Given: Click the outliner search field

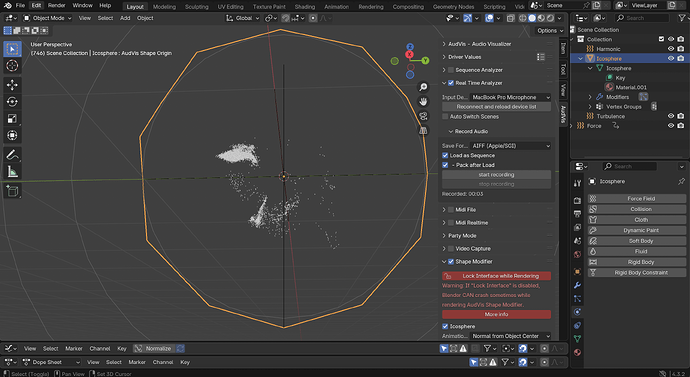Looking at the screenshot, I should 642,18.
